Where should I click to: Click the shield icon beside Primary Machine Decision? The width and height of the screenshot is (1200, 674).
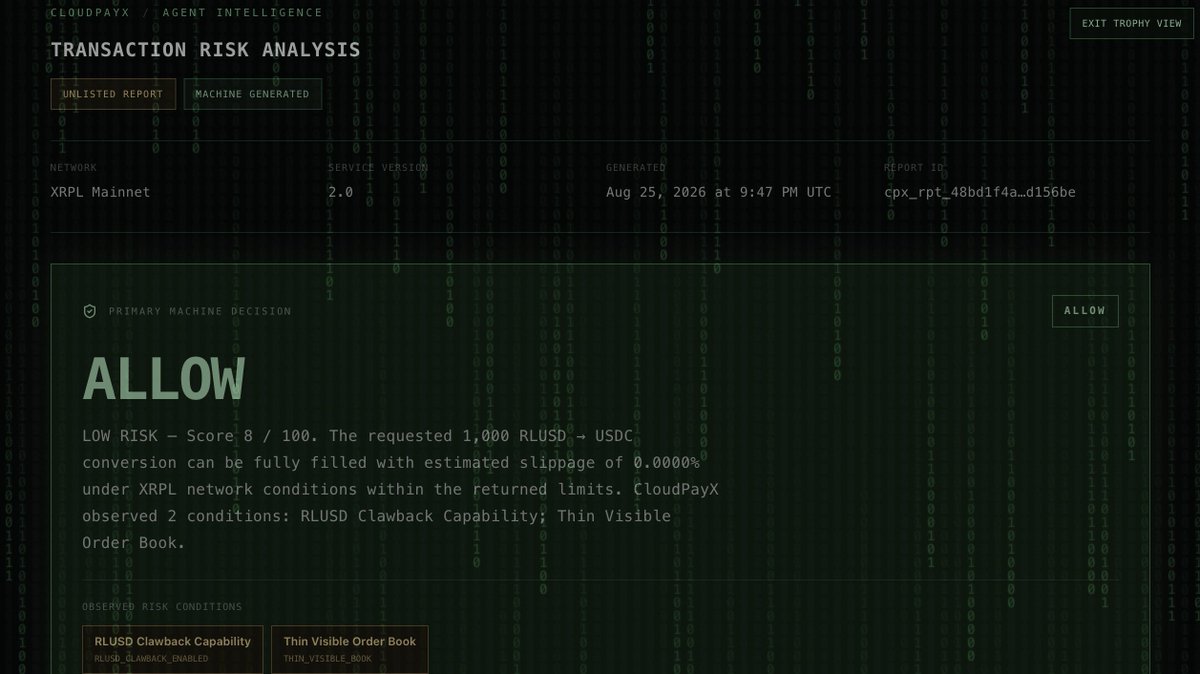pyautogui.click(x=90, y=311)
